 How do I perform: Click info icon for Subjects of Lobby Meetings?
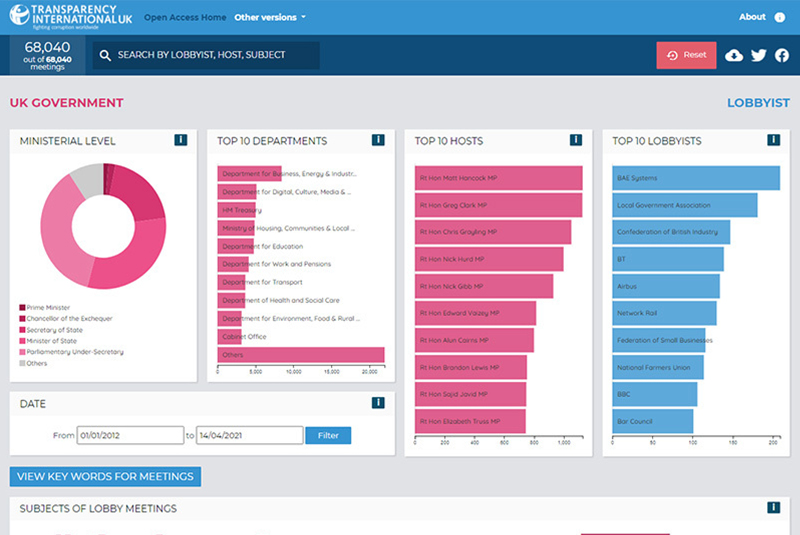click(773, 507)
